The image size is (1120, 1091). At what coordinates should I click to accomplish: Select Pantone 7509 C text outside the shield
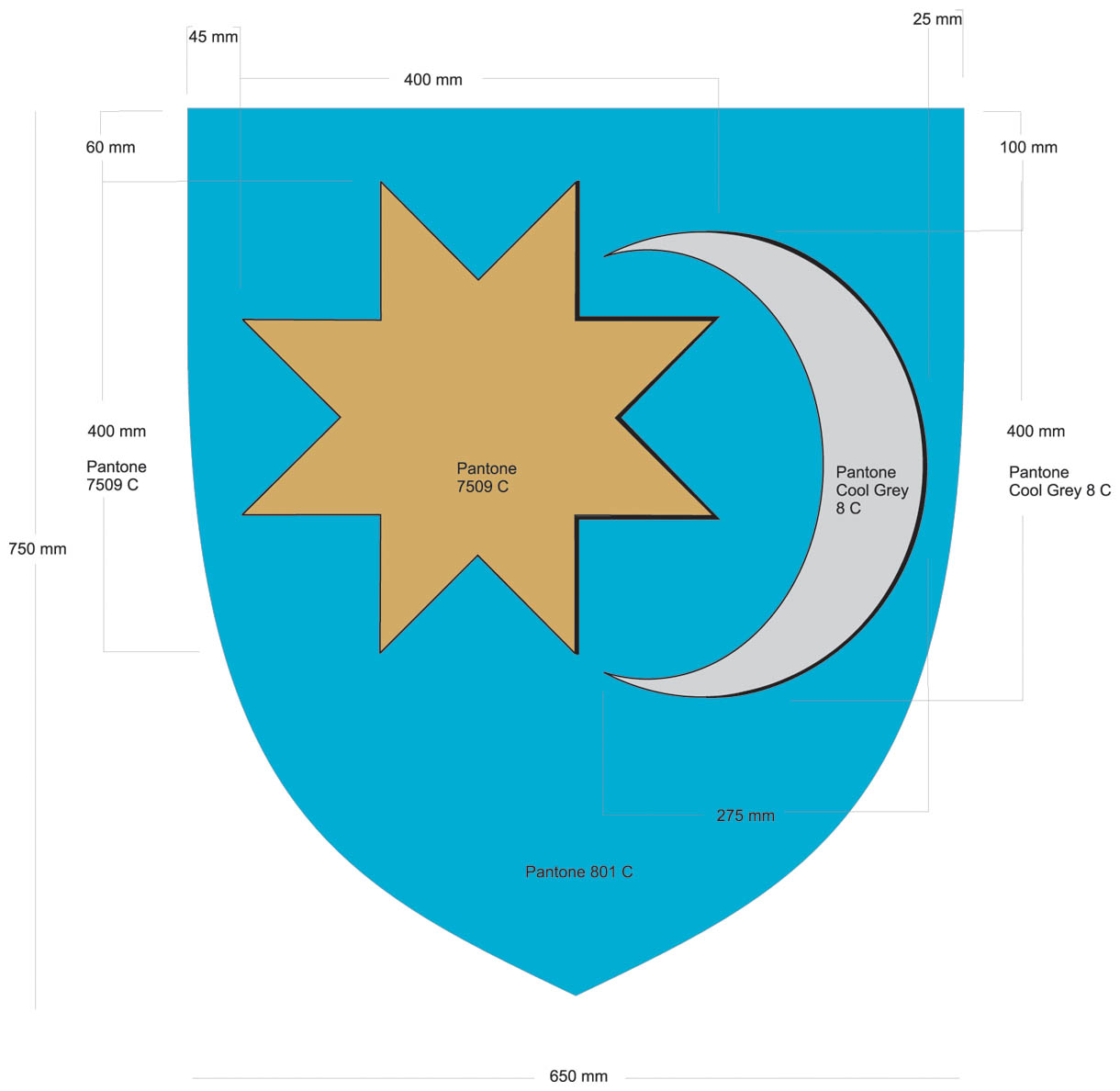(x=117, y=476)
